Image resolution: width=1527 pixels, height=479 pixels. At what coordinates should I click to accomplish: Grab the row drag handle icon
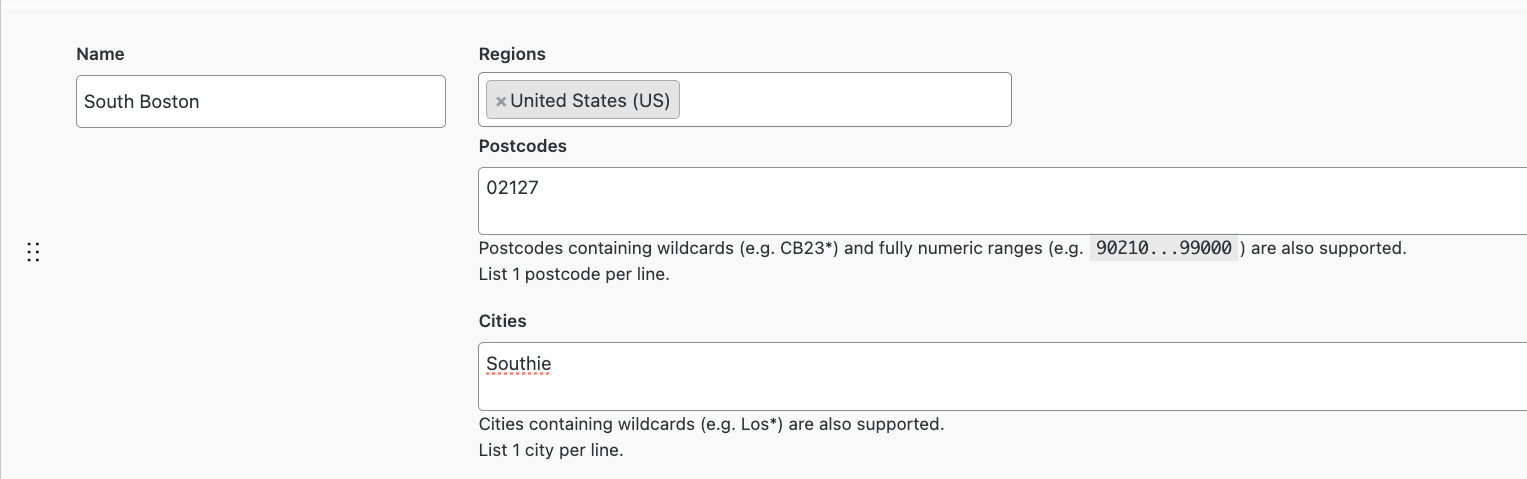(x=33, y=252)
